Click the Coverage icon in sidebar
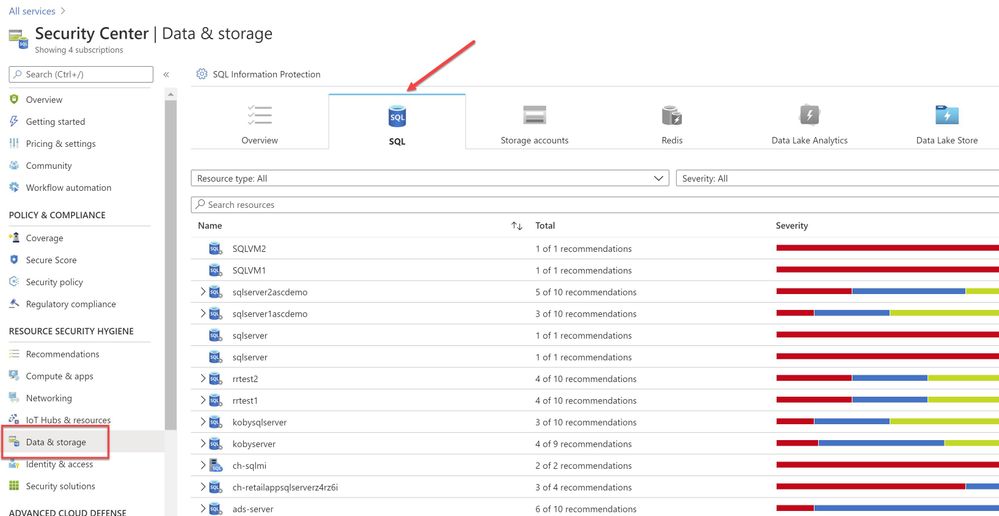 pyautogui.click(x=14, y=238)
